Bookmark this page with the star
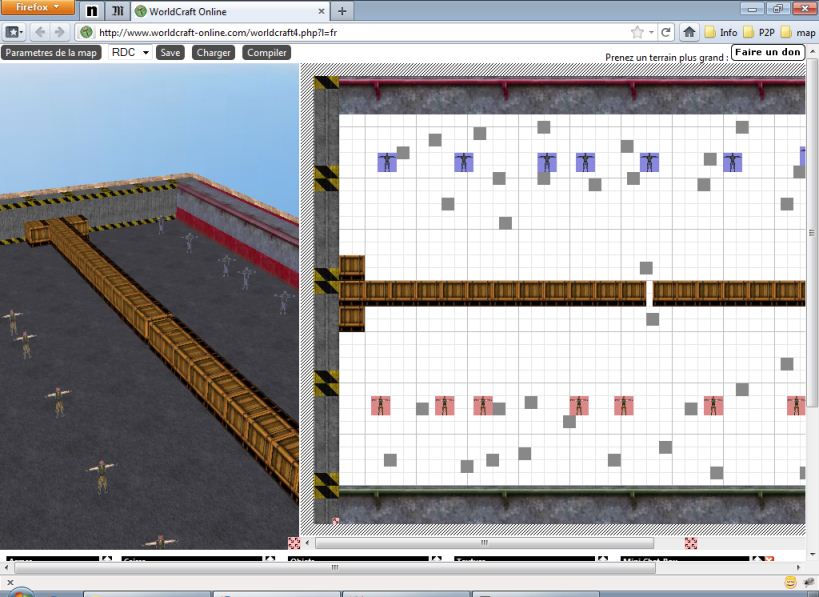The image size is (819, 597). [637, 32]
